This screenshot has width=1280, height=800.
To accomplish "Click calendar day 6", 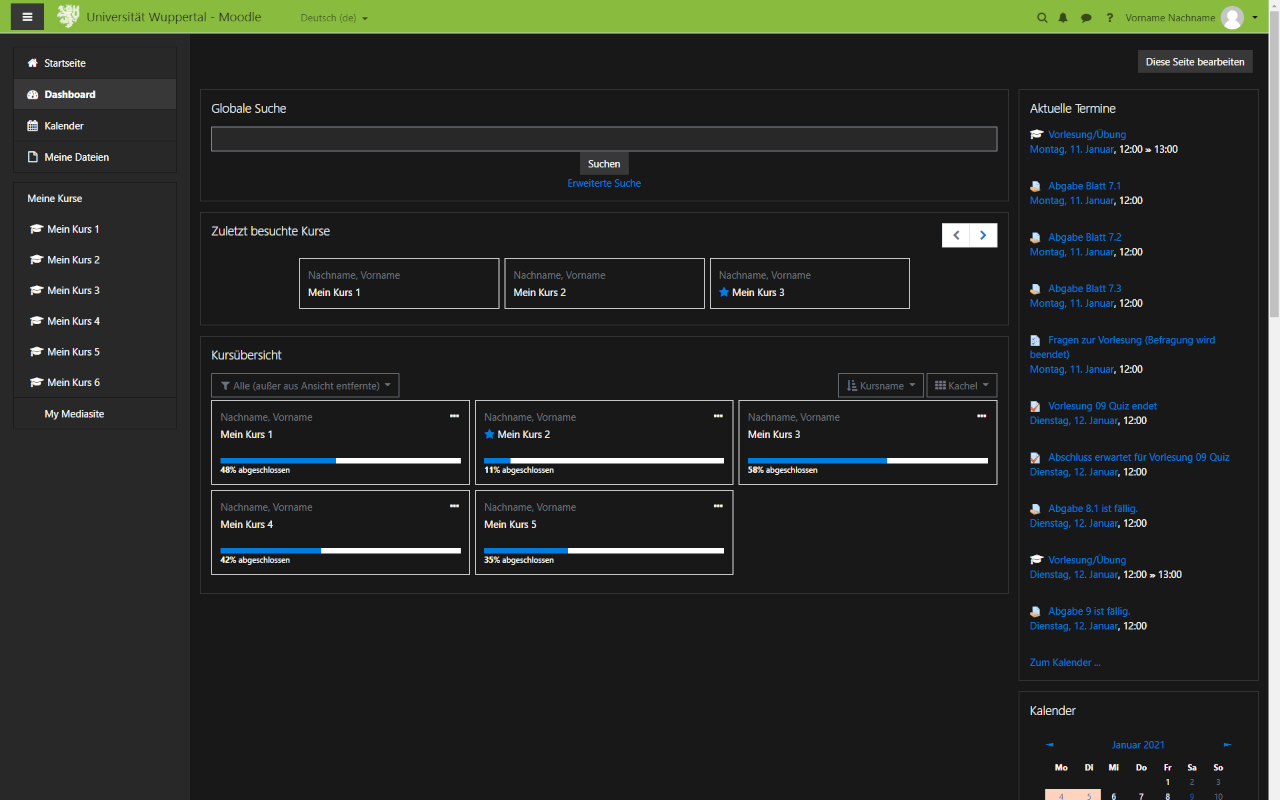I will (x=1114, y=796).
